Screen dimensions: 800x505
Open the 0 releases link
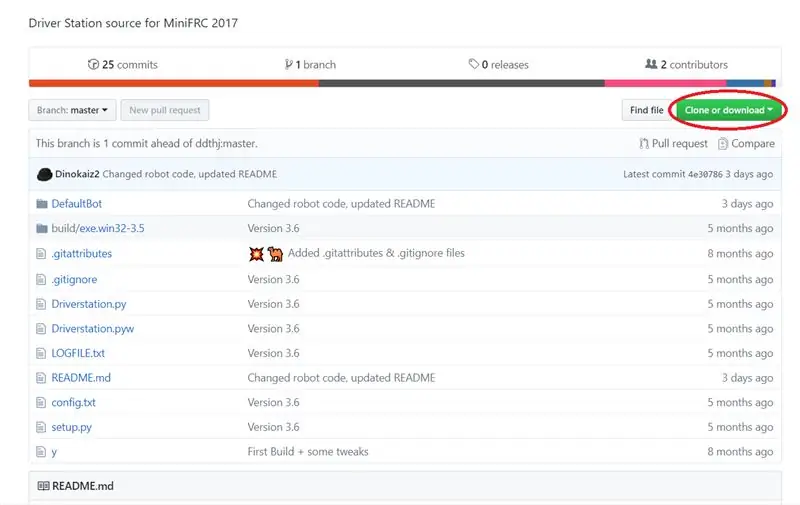[x=498, y=65]
